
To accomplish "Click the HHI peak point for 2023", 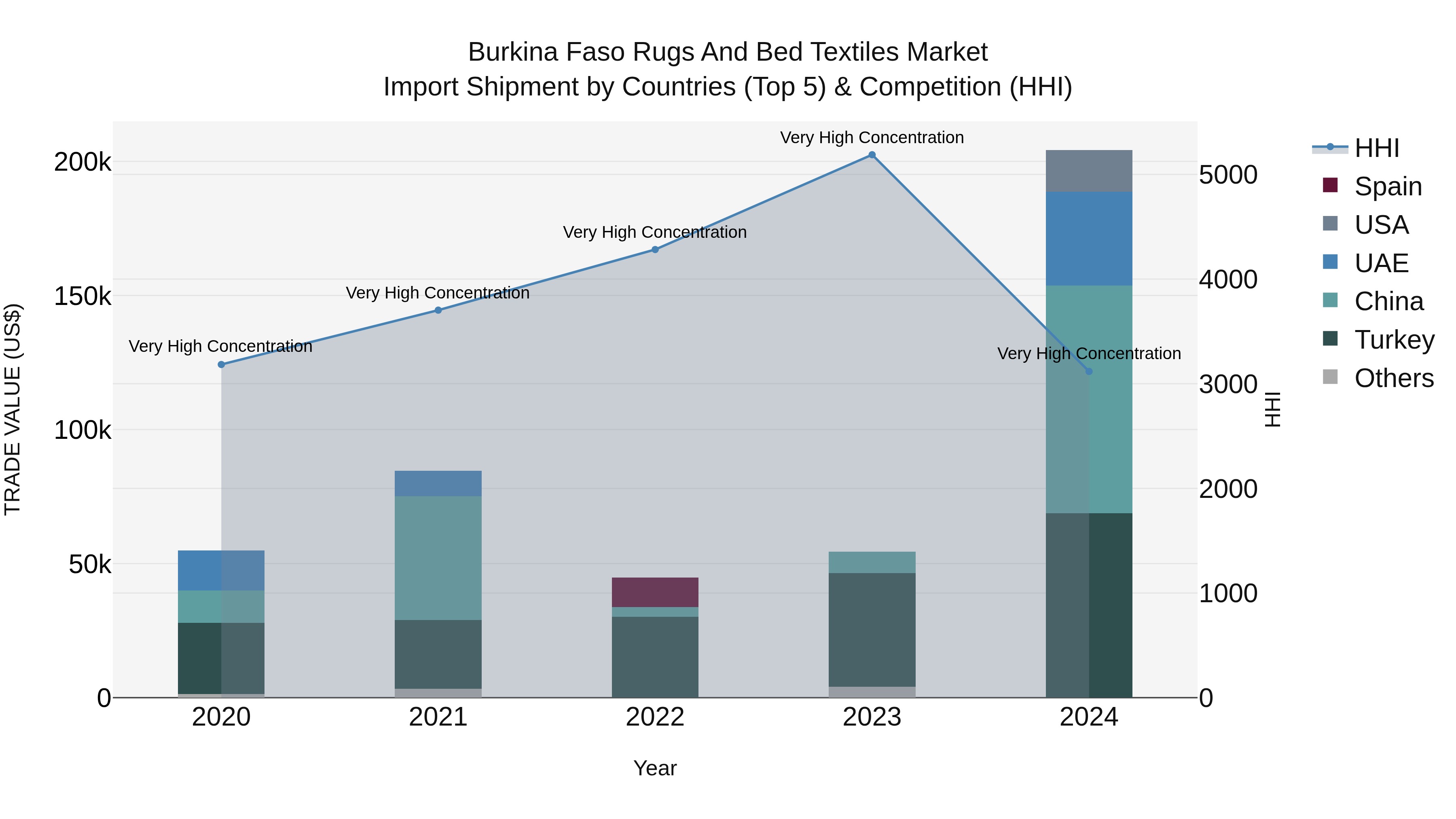I will point(872,155).
